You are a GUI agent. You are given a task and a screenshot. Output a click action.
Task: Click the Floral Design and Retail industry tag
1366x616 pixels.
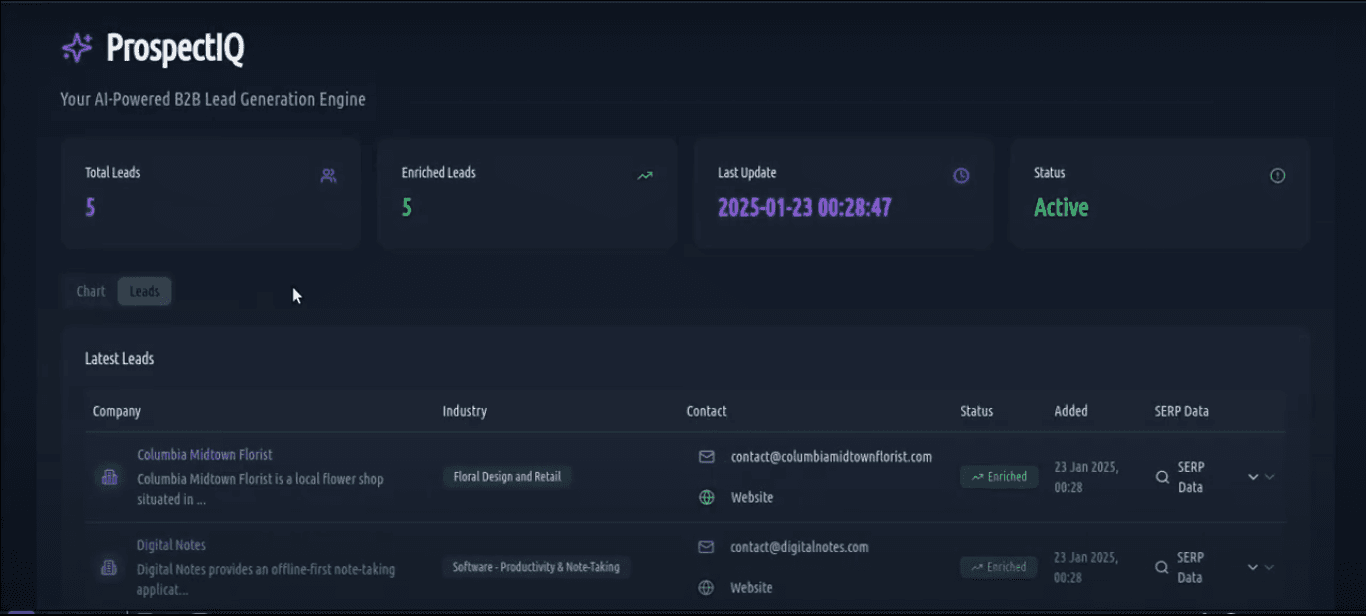click(506, 477)
